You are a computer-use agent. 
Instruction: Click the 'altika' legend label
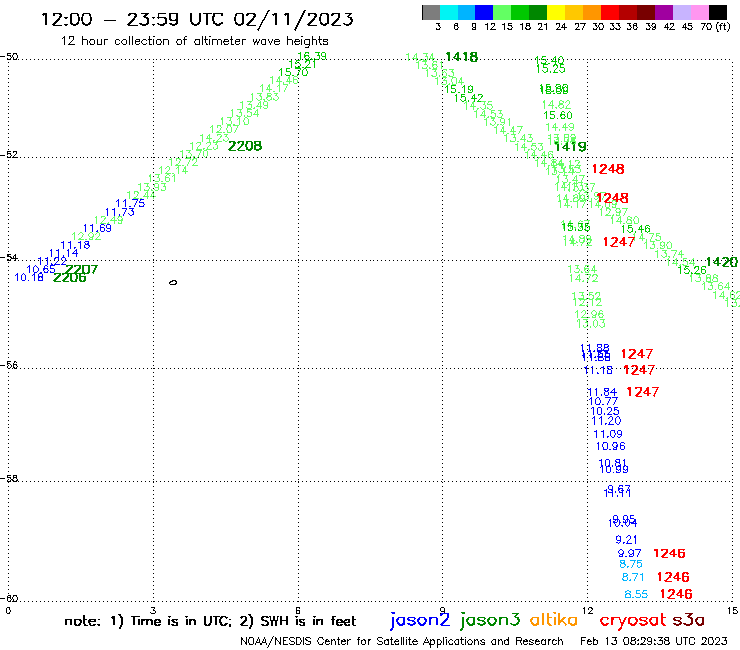pyautogui.click(x=554, y=620)
